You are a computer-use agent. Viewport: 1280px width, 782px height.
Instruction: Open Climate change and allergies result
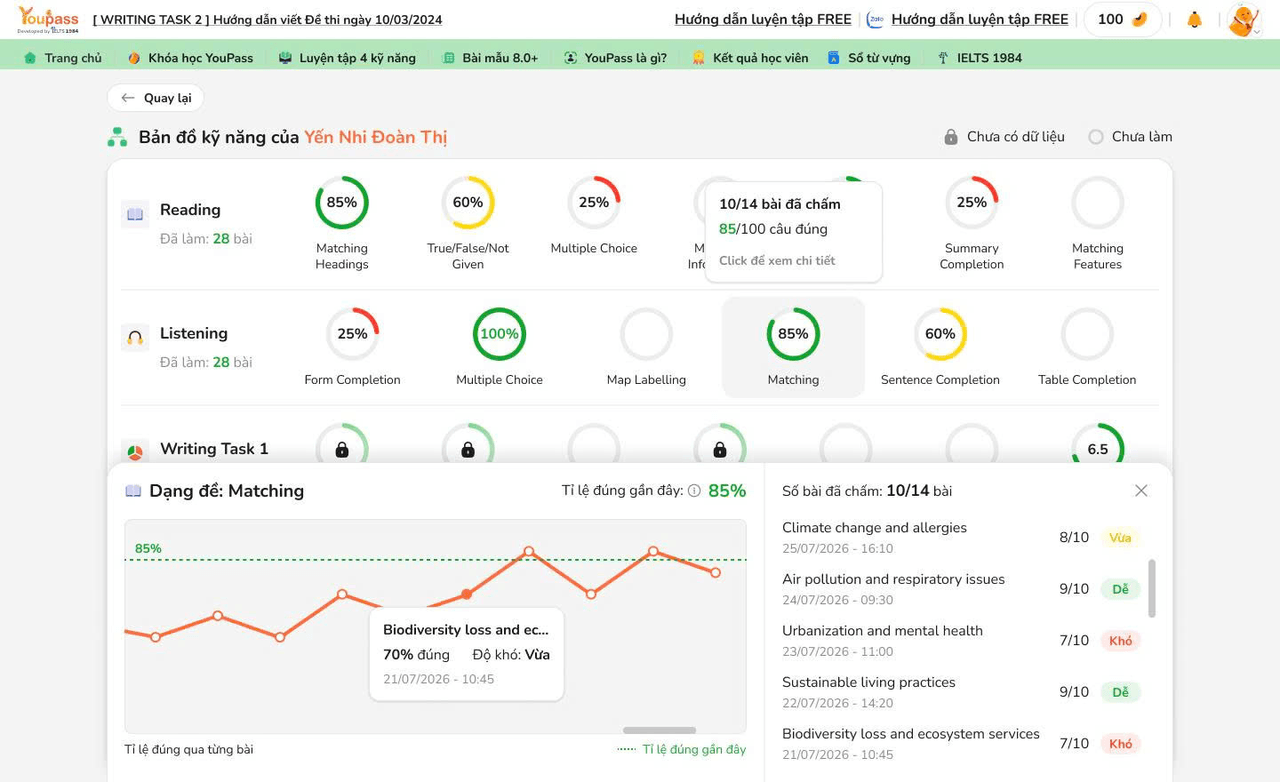click(961, 537)
